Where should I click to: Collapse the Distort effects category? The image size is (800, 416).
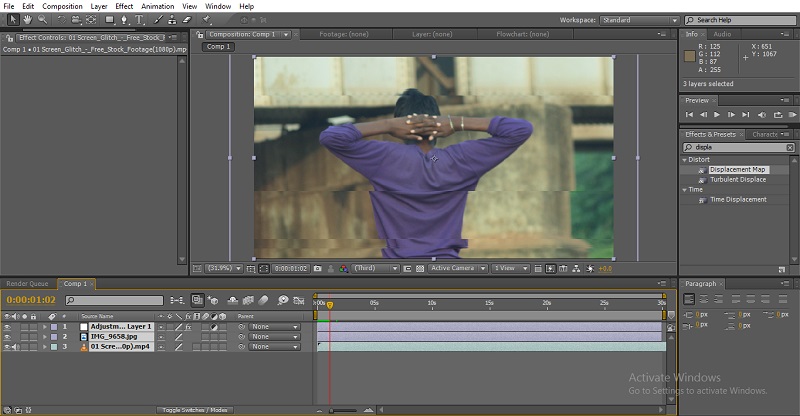tap(685, 160)
